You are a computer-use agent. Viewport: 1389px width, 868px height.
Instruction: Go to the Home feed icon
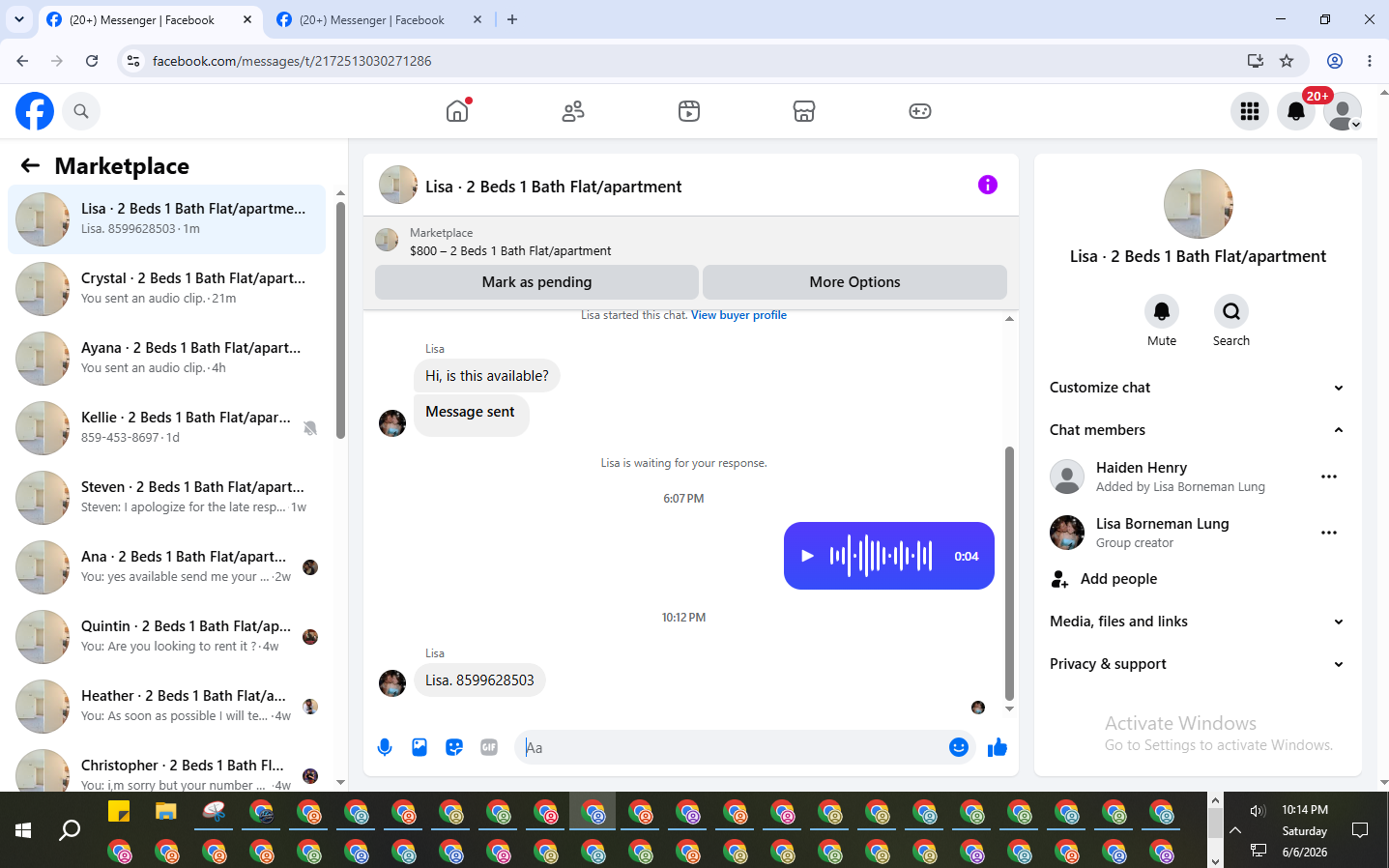coord(457,111)
